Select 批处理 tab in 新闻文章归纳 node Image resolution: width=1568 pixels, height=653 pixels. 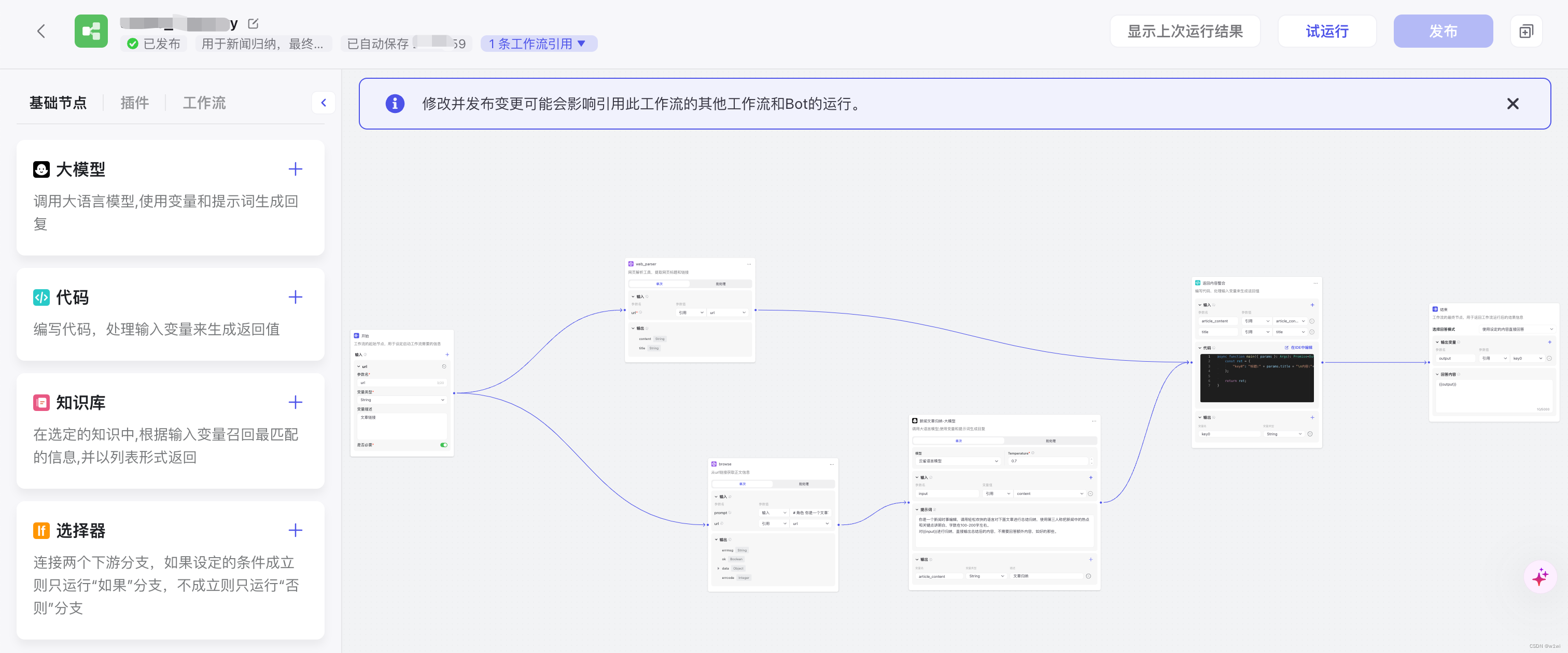point(1051,441)
